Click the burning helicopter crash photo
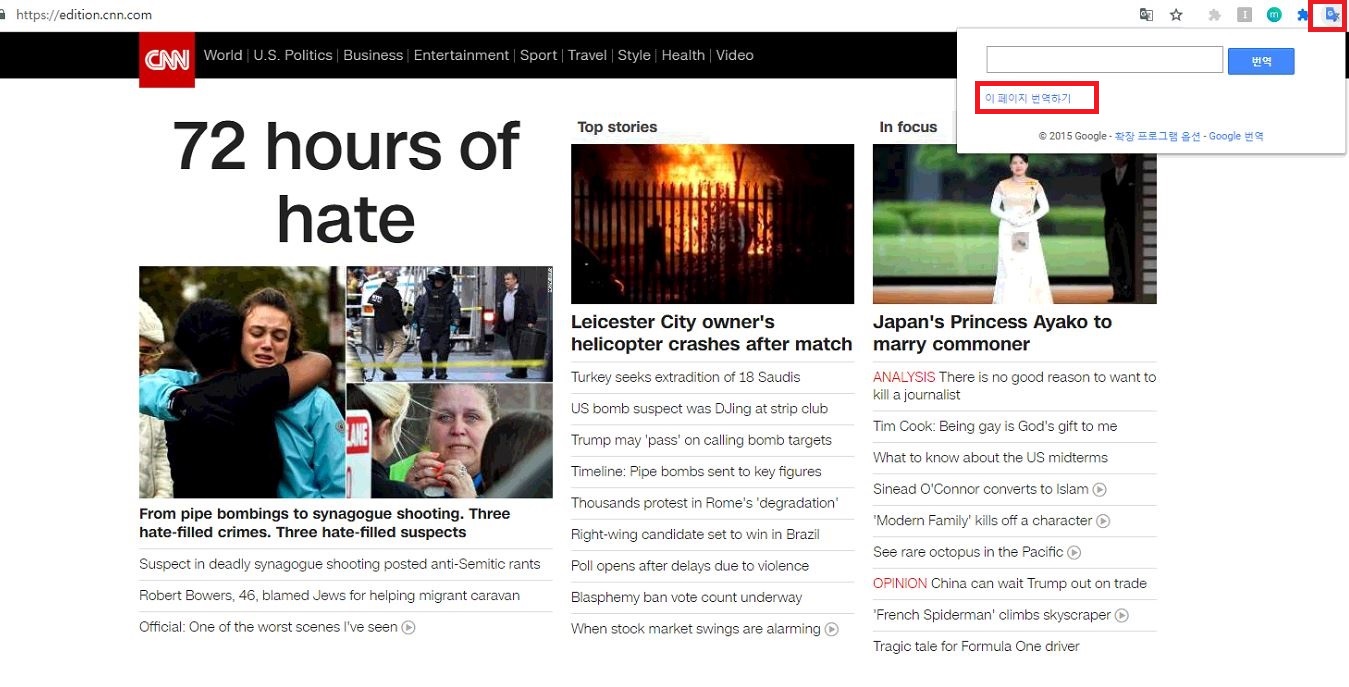 (x=712, y=224)
